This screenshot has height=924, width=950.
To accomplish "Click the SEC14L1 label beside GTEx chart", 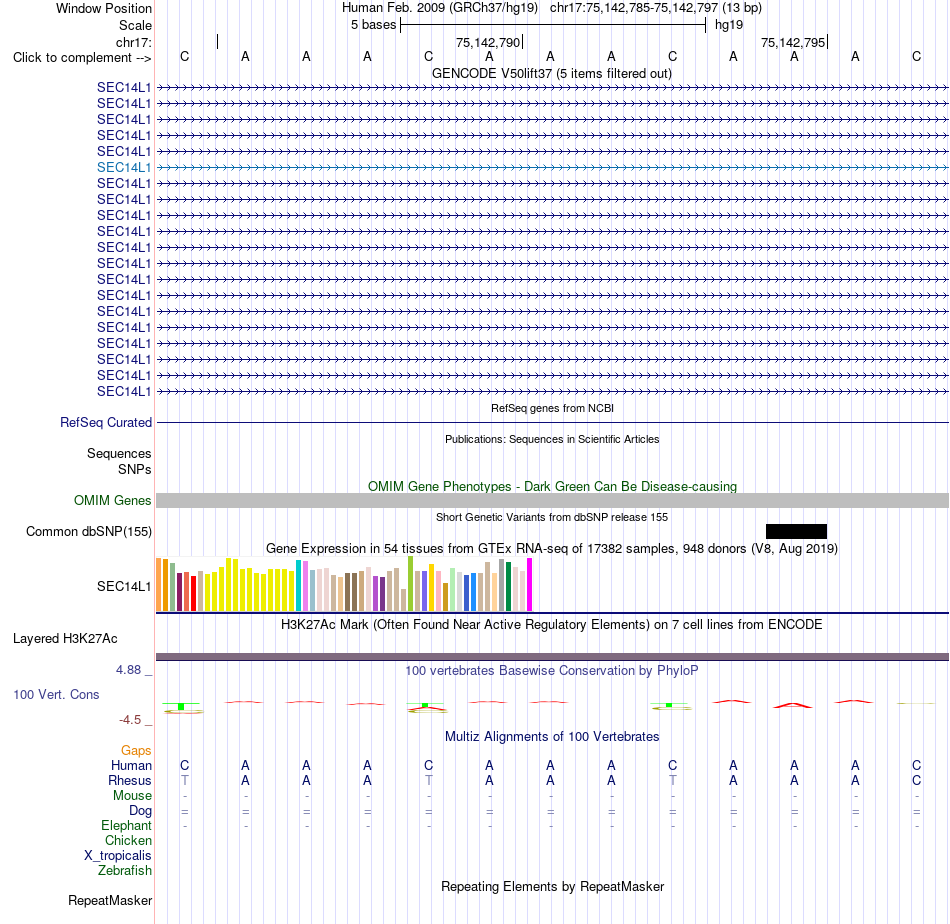I will coord(124,586).
